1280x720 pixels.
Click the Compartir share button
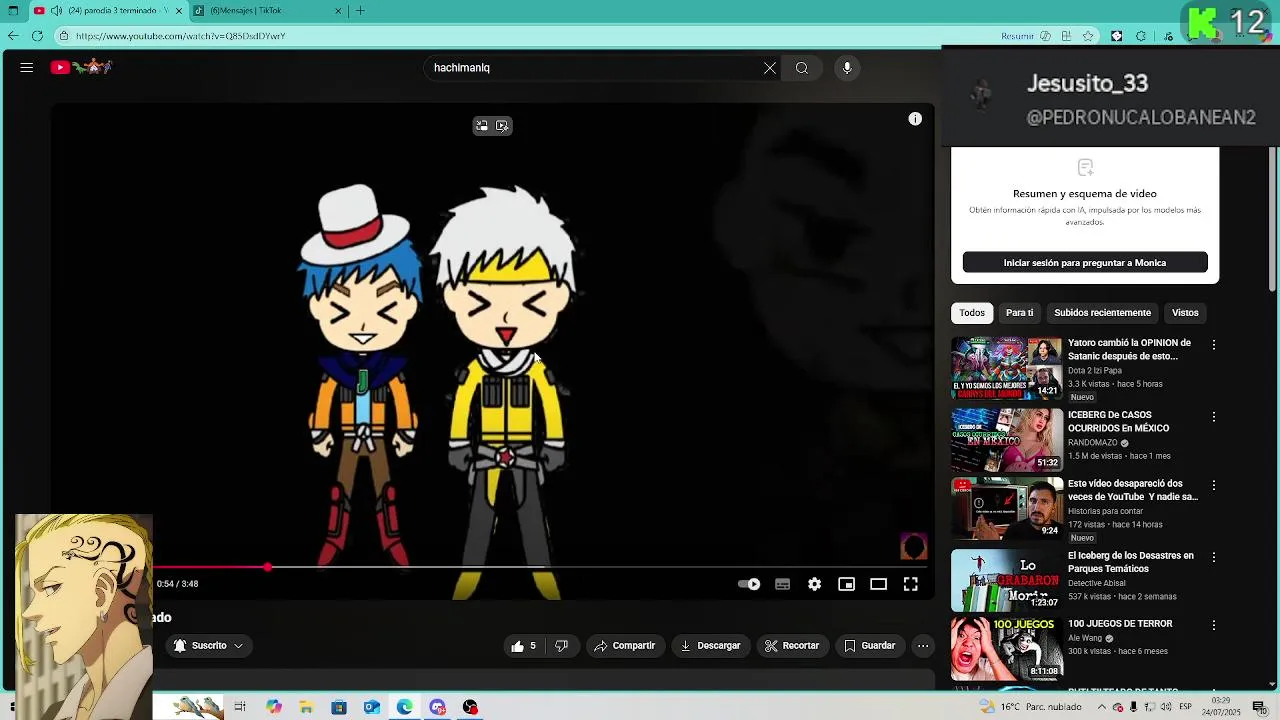pos(624,646)
